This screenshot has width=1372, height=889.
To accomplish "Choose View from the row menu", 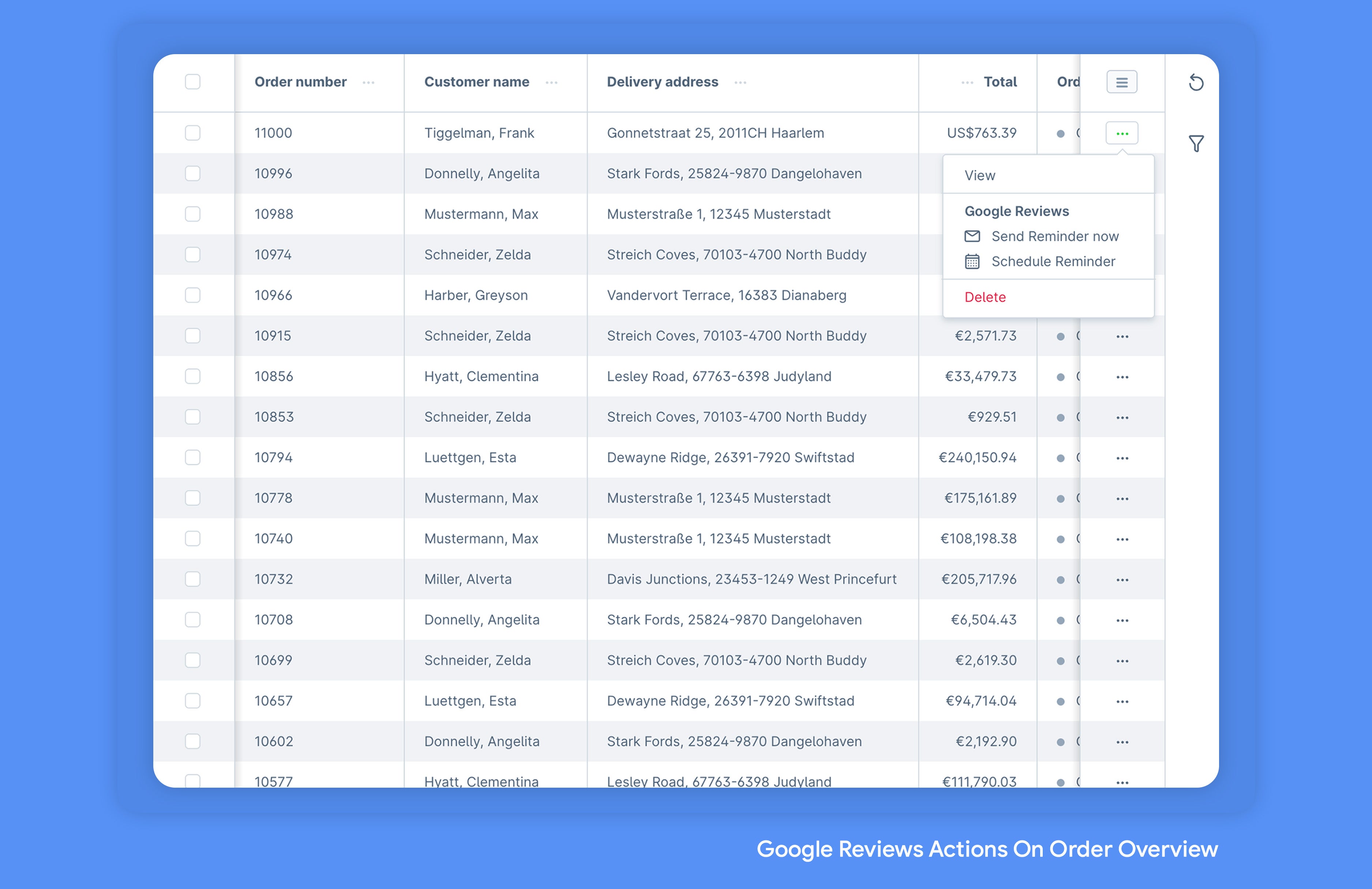I will [979, 175].
